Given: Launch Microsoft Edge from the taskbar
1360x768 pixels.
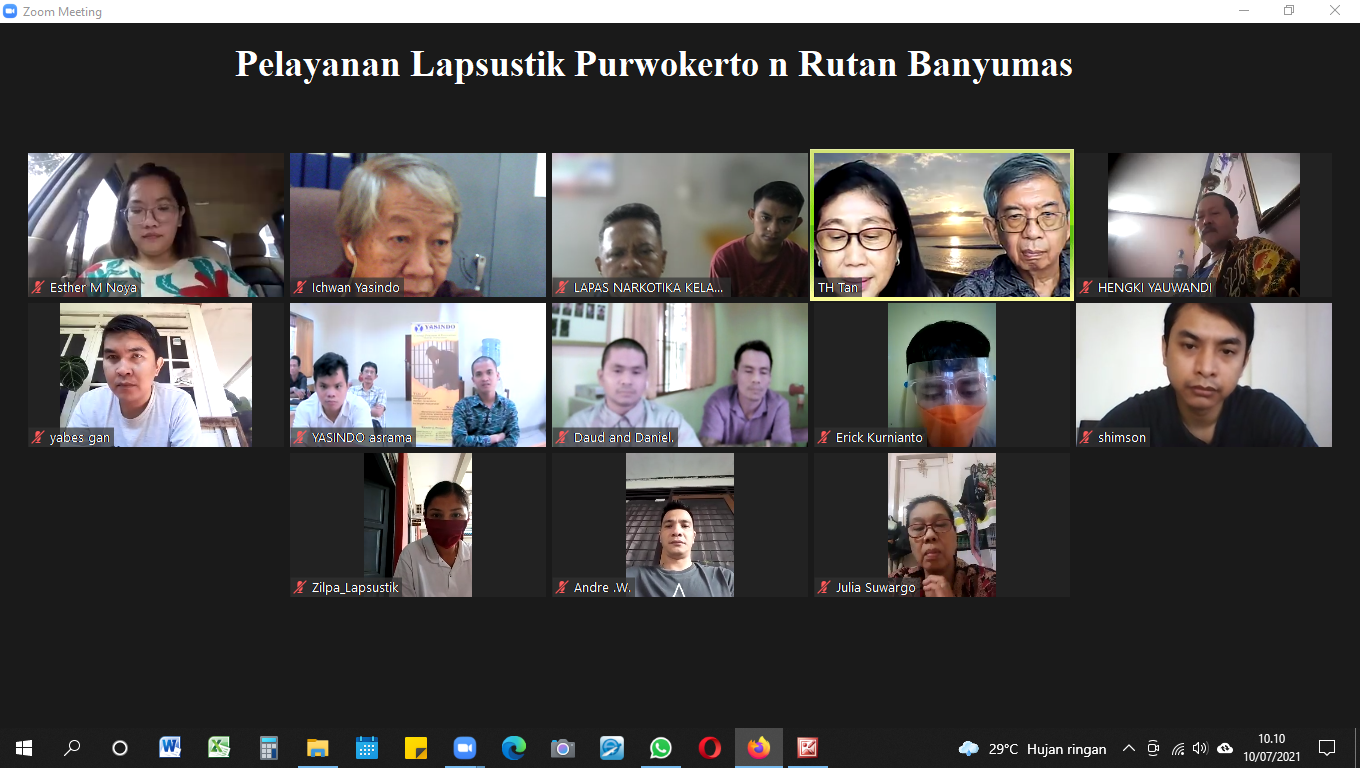Looking at the screenshot, I should tap(514, 748).
